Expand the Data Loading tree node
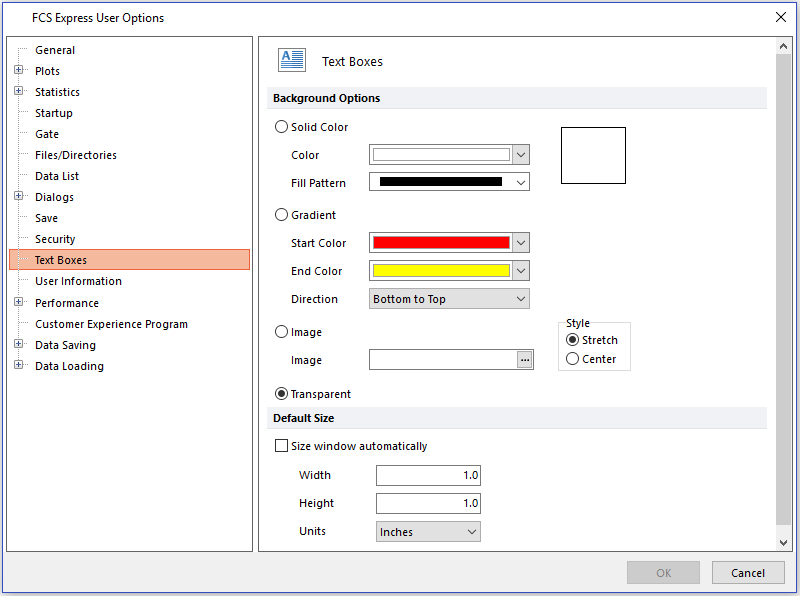 pyautogui.click(x=18, y=365)
